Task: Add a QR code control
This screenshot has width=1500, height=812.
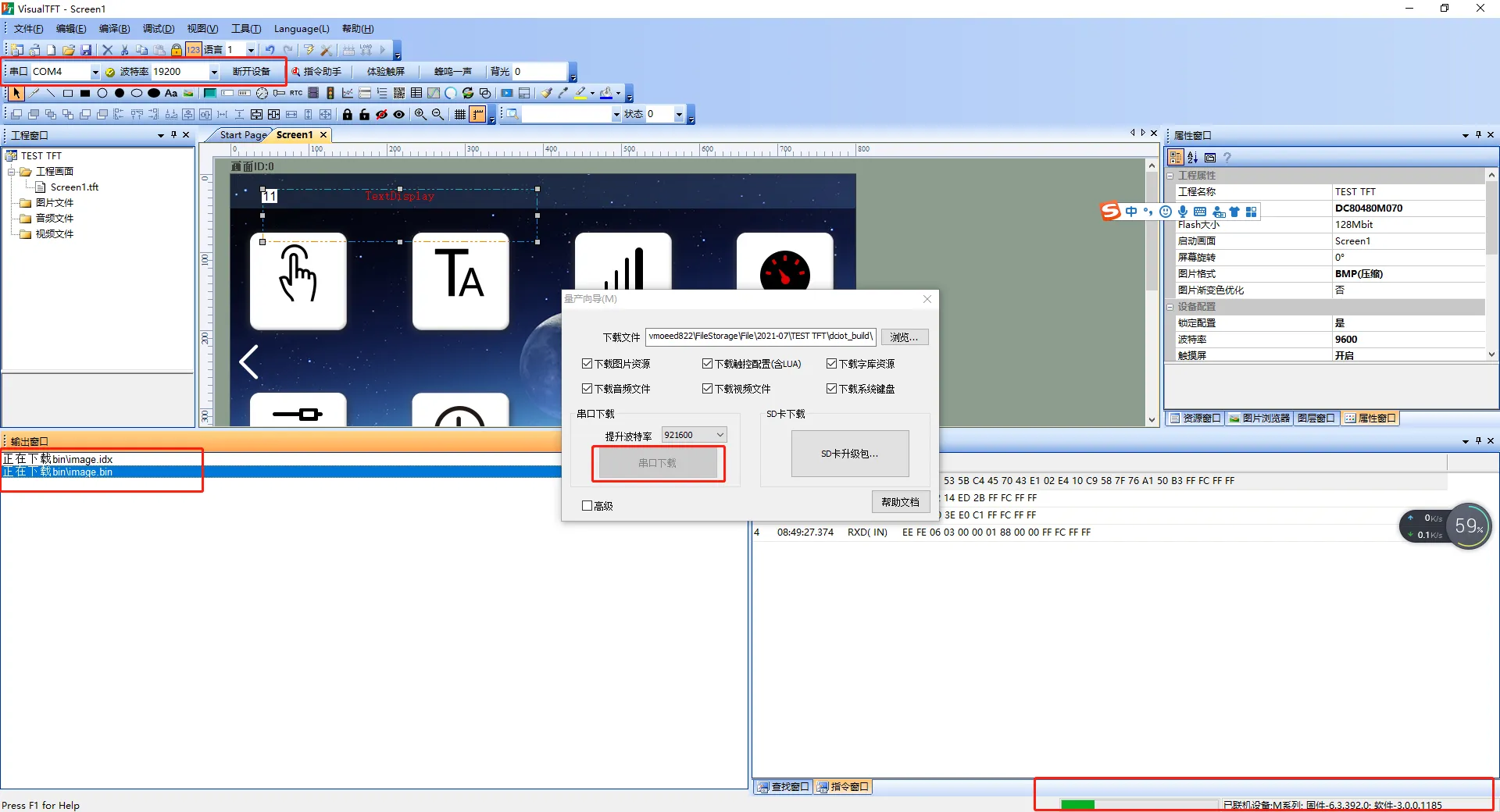Action: (x=399, y=93)
